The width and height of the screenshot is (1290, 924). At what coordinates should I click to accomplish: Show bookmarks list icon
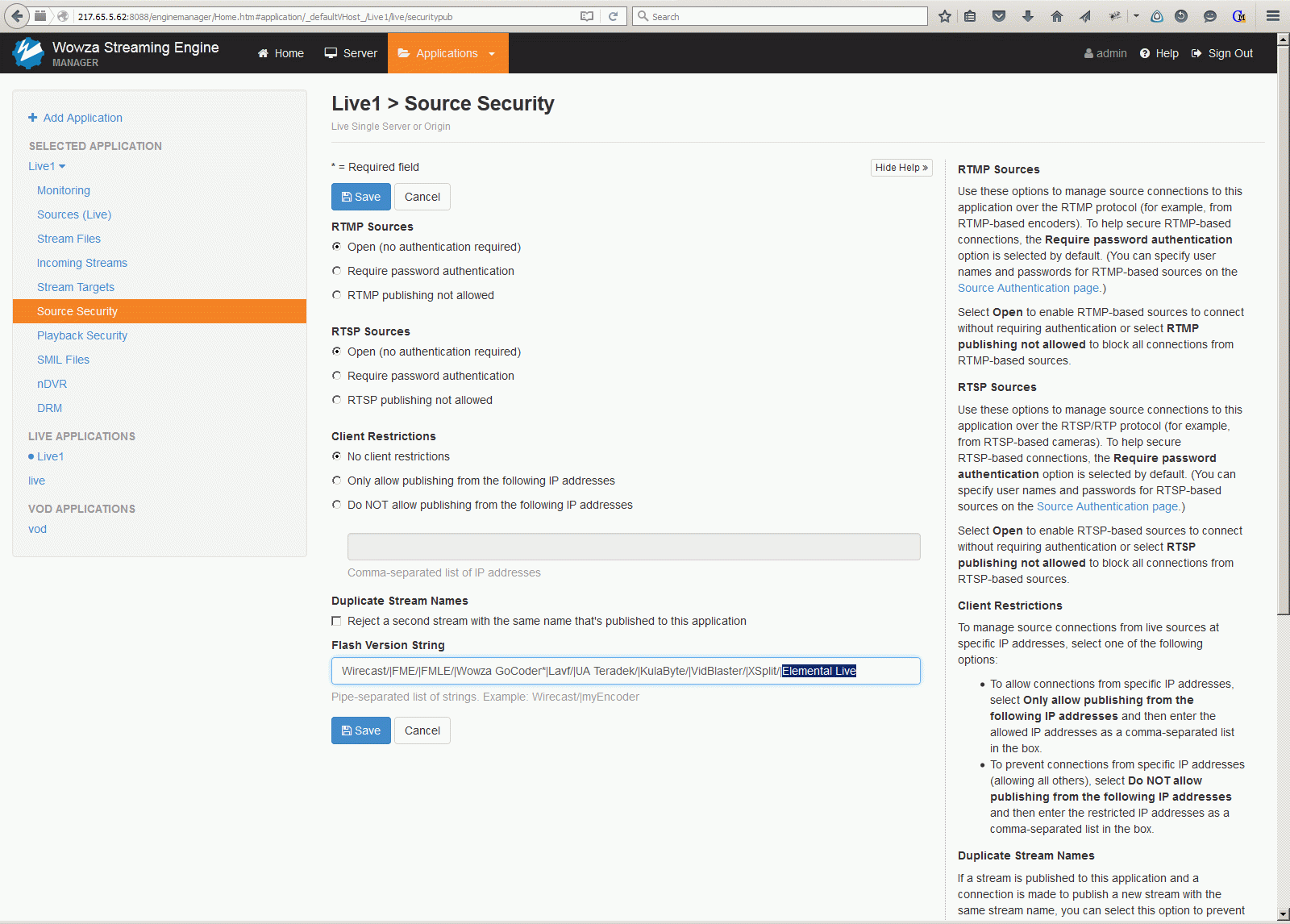tap(970, 16)
